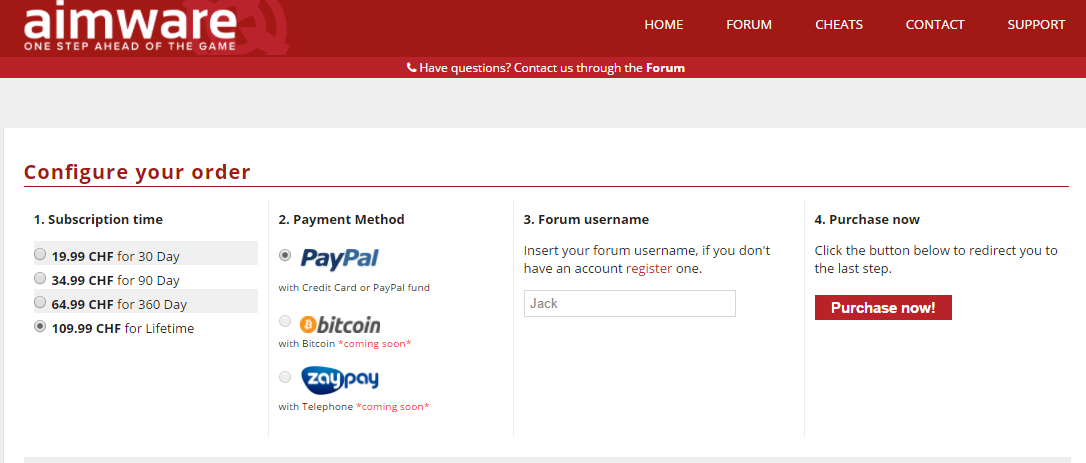Viewport: 1086px width, 463px height.
Task: Open the FORUM menu item
Action: [x=749, y=25]
